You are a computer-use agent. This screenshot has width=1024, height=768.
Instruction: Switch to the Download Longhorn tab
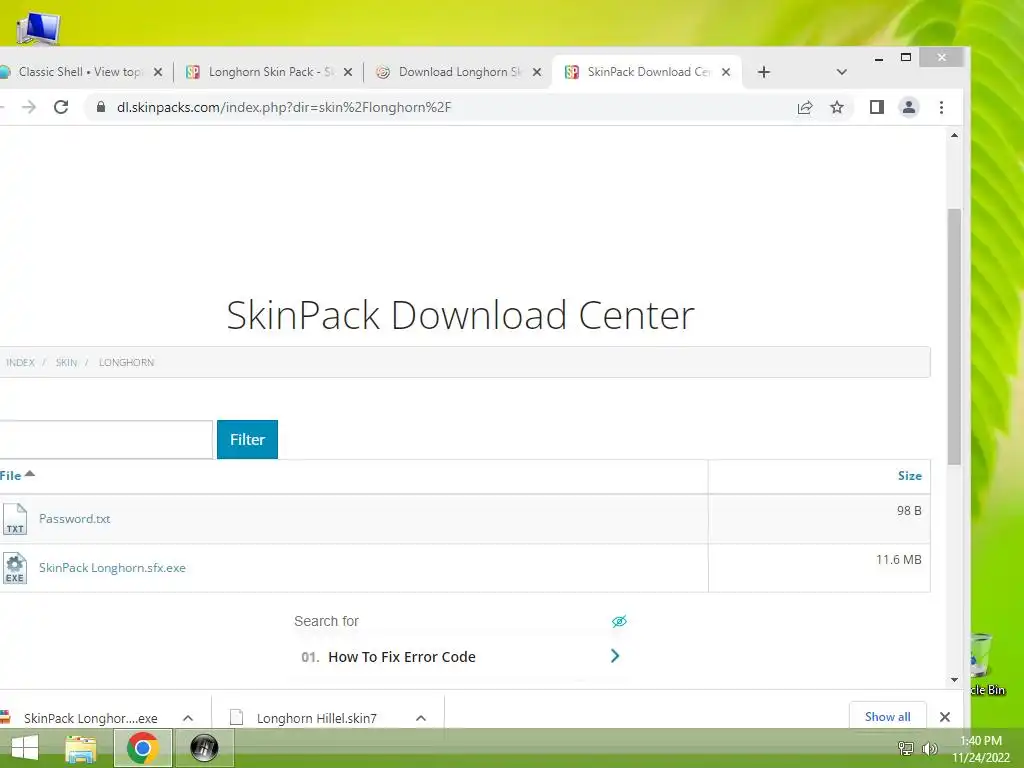coord(457,72)
